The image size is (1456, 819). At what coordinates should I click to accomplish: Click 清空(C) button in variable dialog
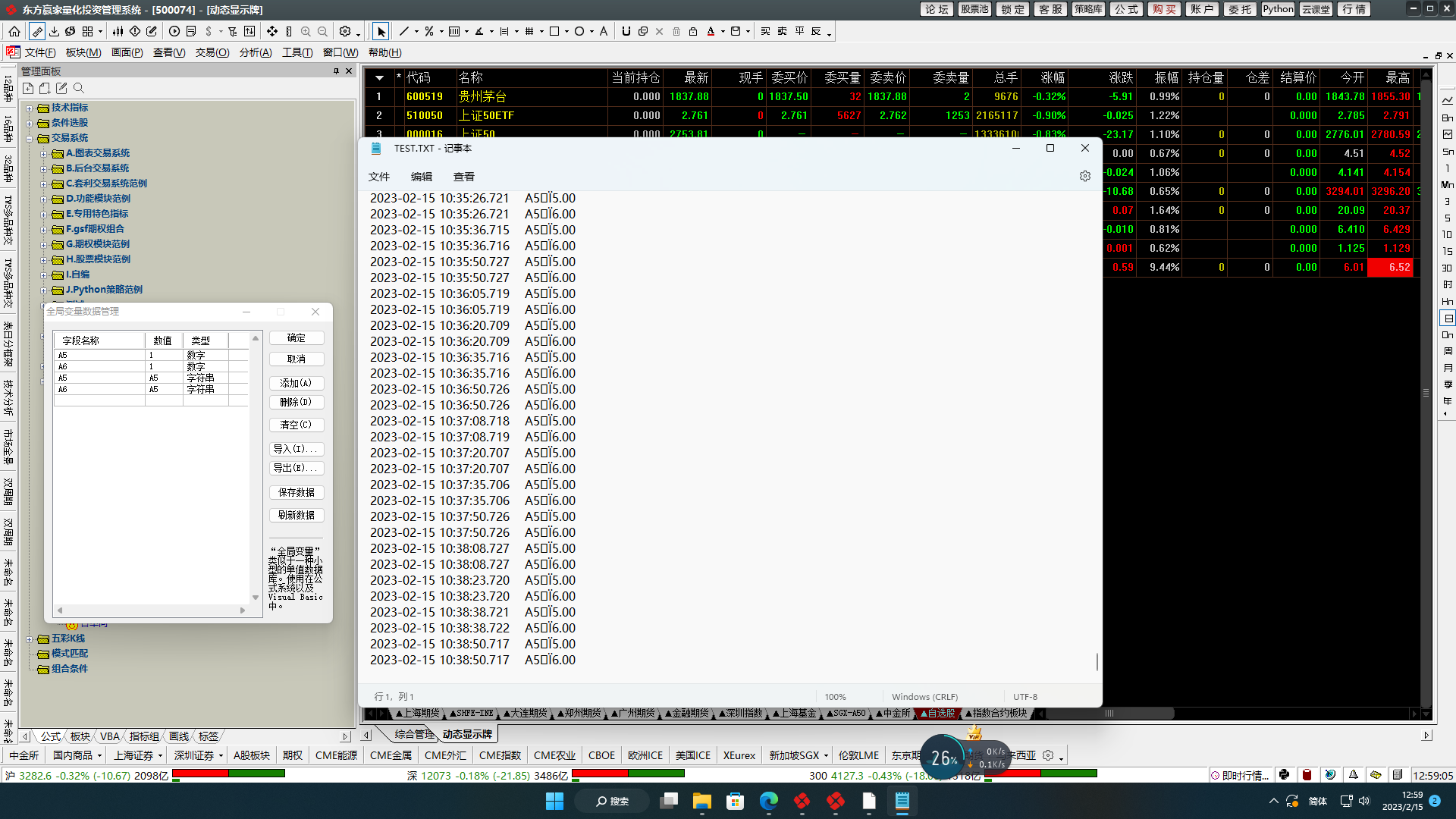pos(296,425)
